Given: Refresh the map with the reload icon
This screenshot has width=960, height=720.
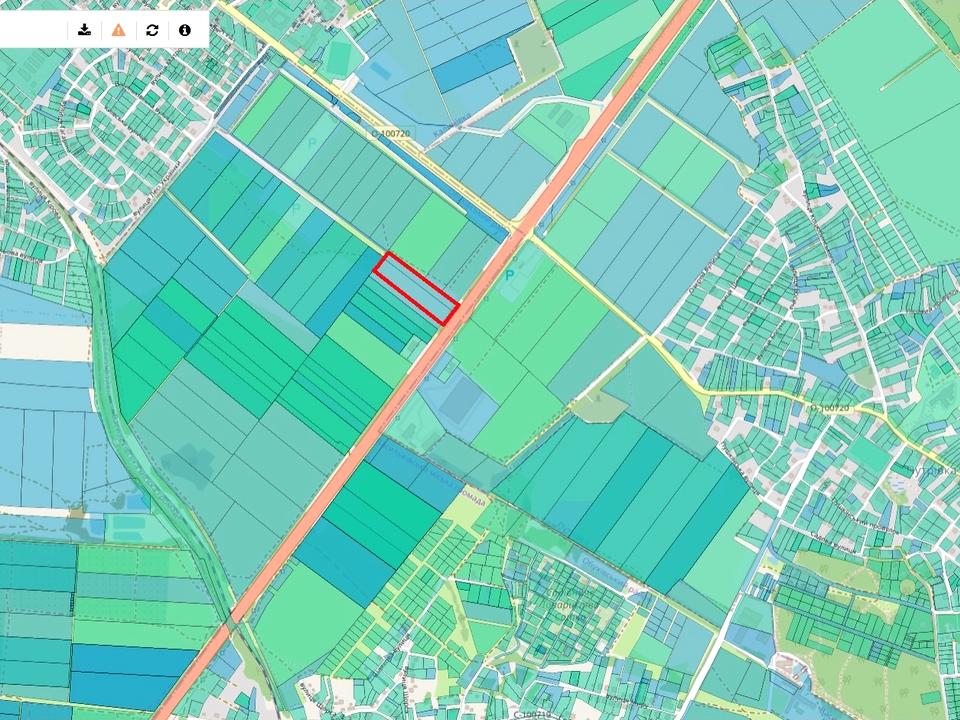Looking at the screenshot, I should (152, 30).
